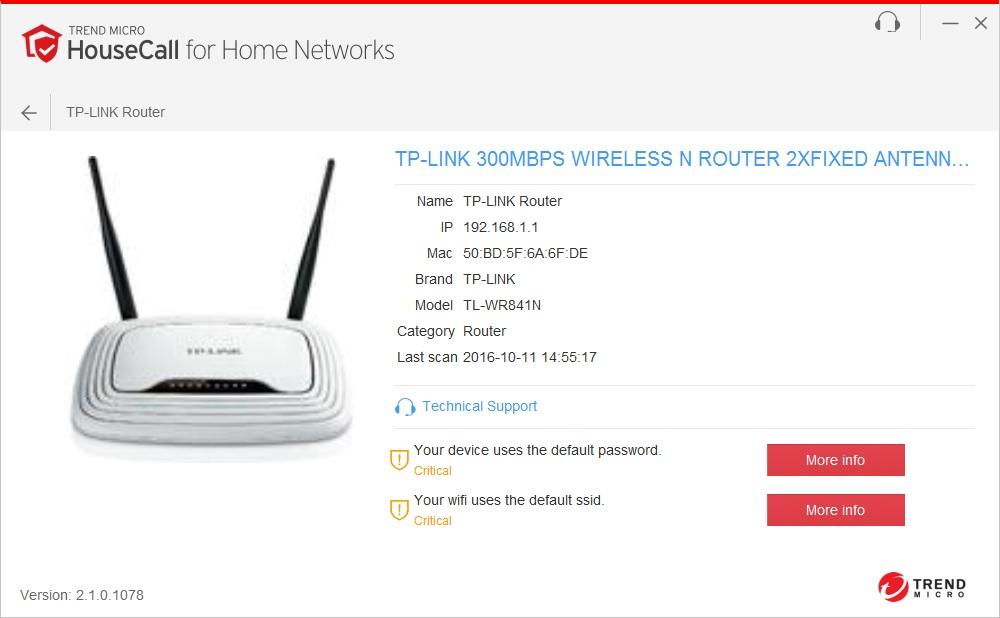Click the model value TL-WR841N
1000x618 pixels.
[x=502, y=305]
